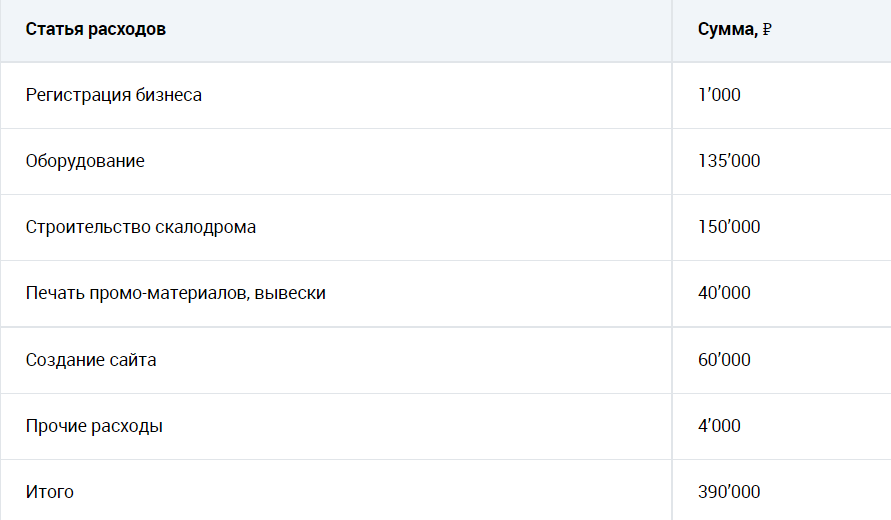
Task: Select the 'Регистрация бизнеса' cell
Action: pyautogui.click(x=114, y=95)
